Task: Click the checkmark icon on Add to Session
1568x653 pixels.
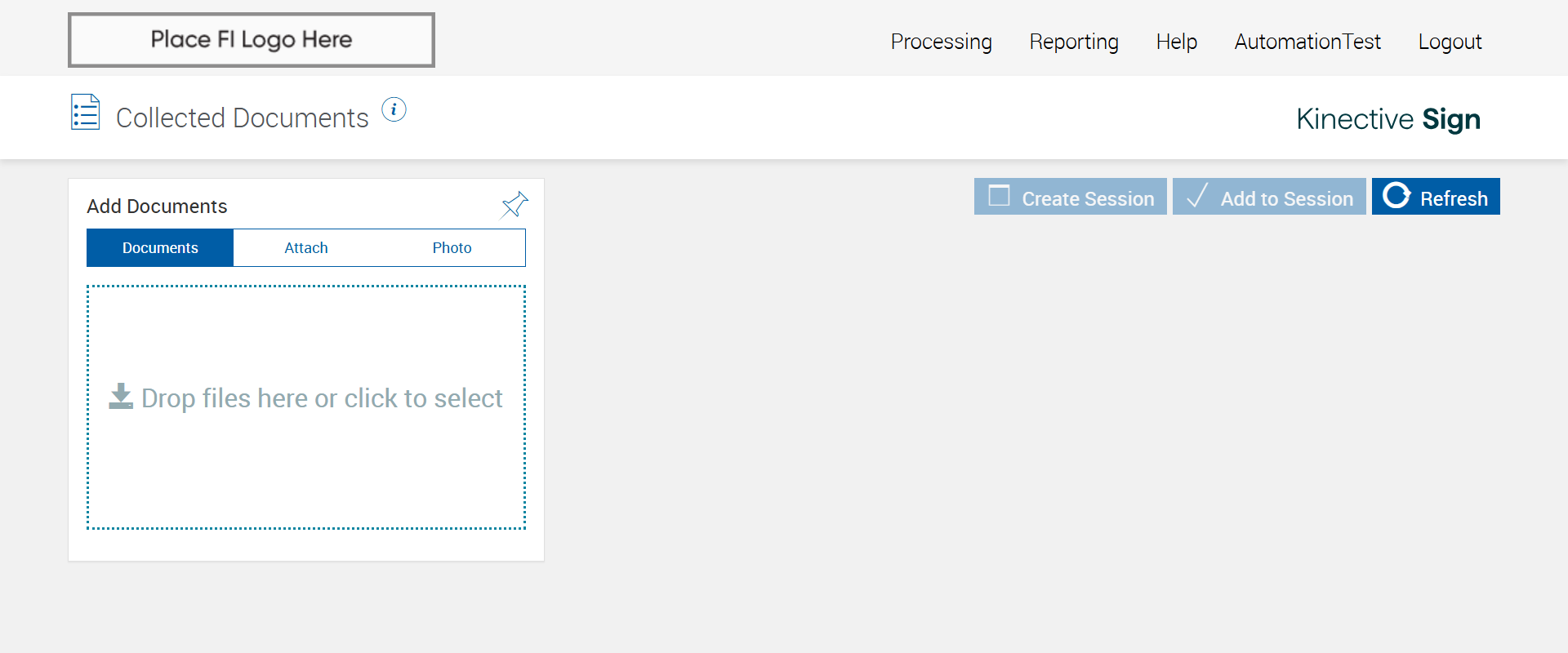Action: tap(1197, 197)
